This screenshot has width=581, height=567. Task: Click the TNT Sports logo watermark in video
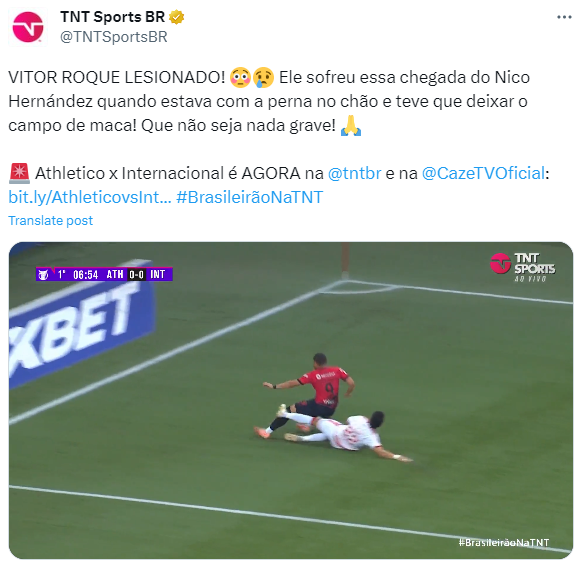522,267
